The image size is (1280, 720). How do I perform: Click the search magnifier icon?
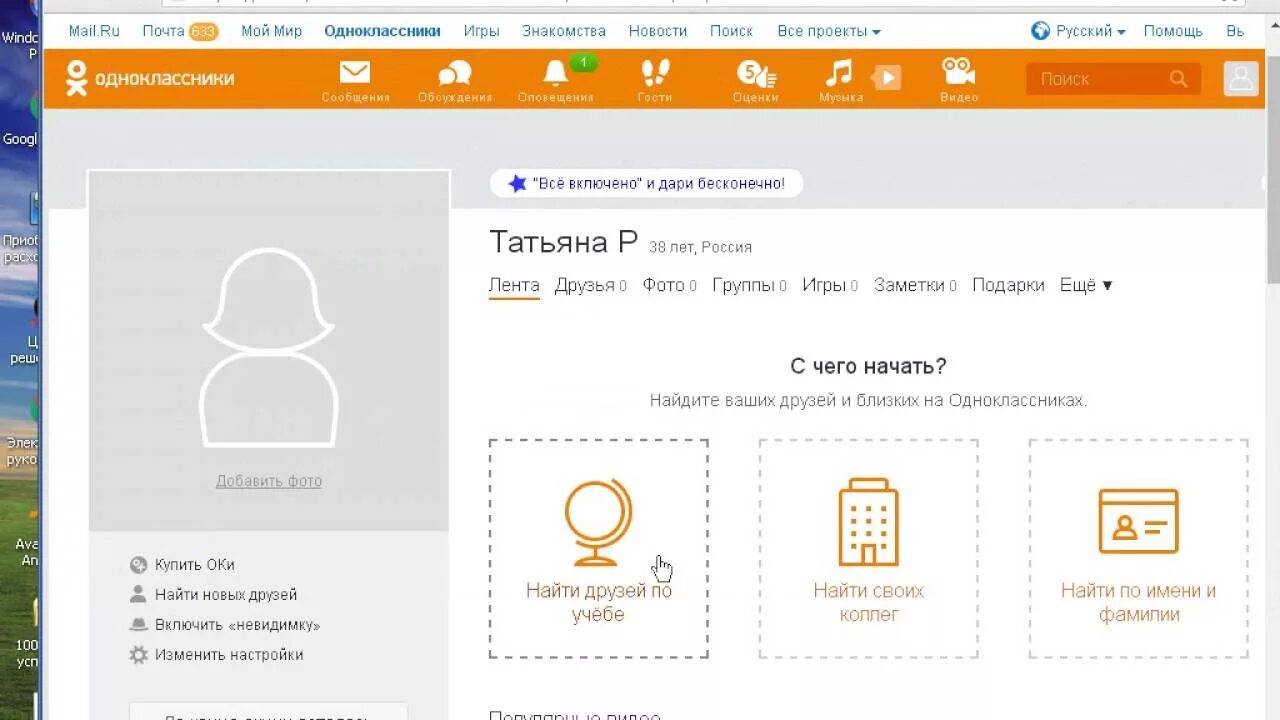pos(1179,79)
